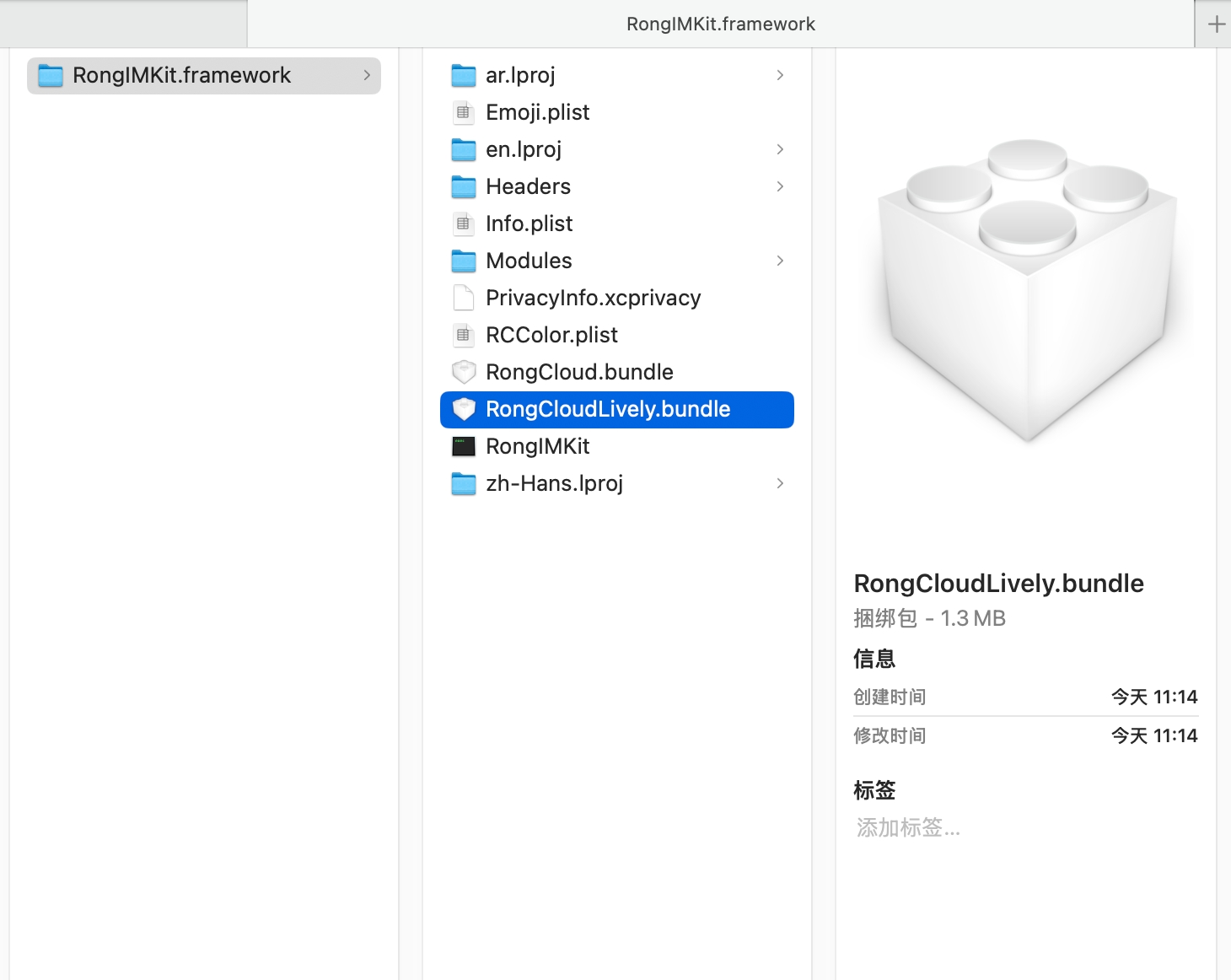Click the RongIMKit.framework folder icon
Image resolution: width=1231 pixels, height=980 pixels.
coord(51,76)
